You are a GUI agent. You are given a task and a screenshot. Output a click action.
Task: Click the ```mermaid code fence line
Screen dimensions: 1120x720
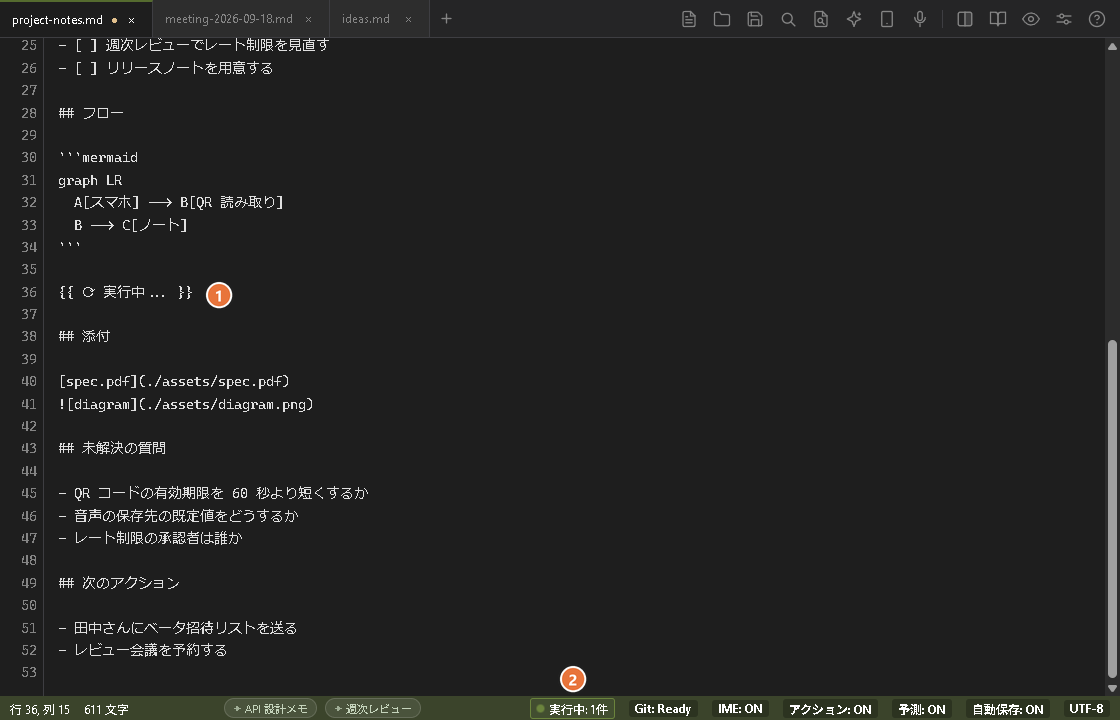pos(99,157)
